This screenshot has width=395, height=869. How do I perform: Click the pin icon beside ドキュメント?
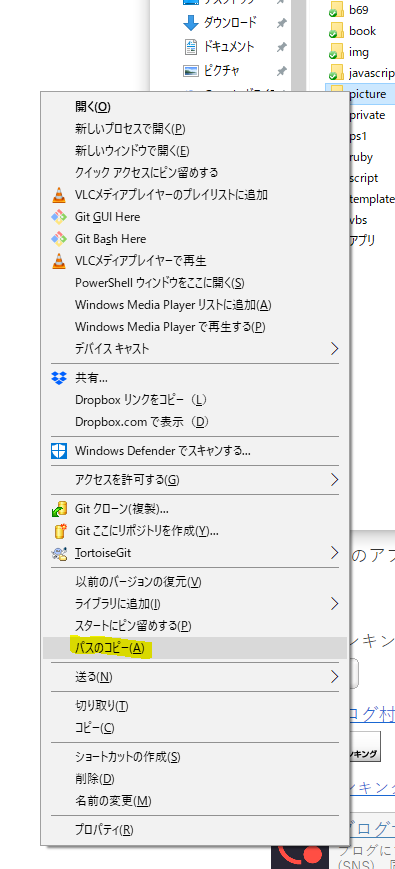[x=281, y=47]
